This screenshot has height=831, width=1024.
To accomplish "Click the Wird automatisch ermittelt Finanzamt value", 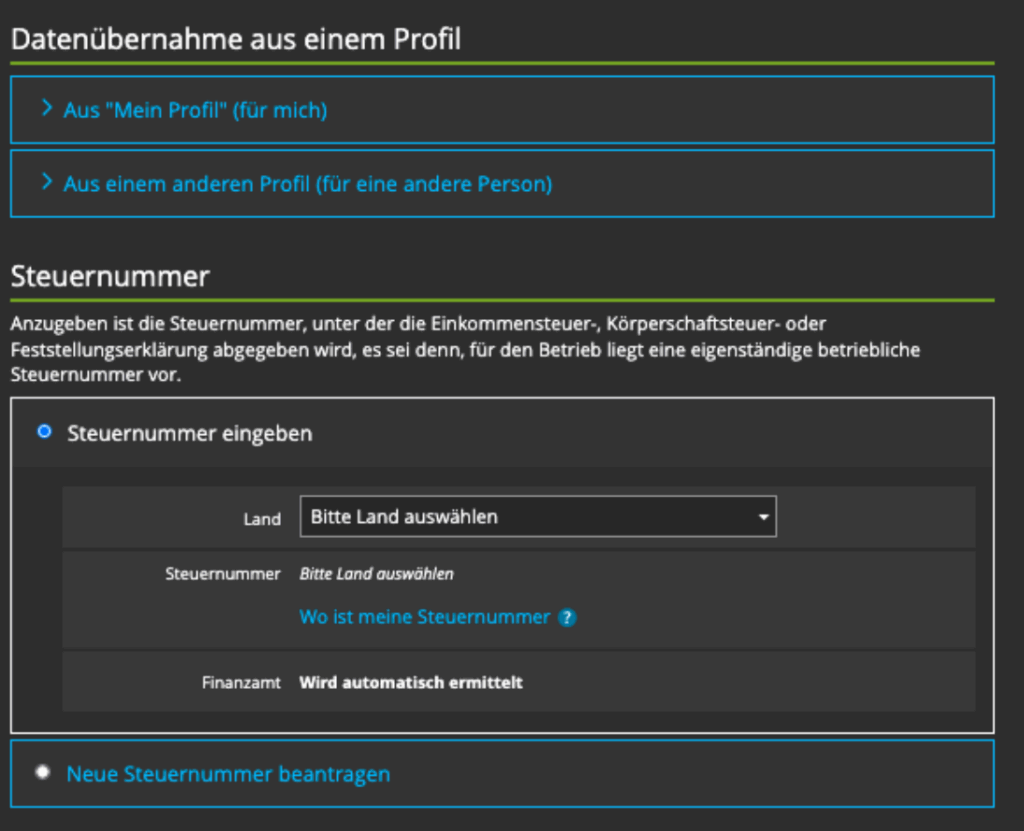I will (411, 683).
